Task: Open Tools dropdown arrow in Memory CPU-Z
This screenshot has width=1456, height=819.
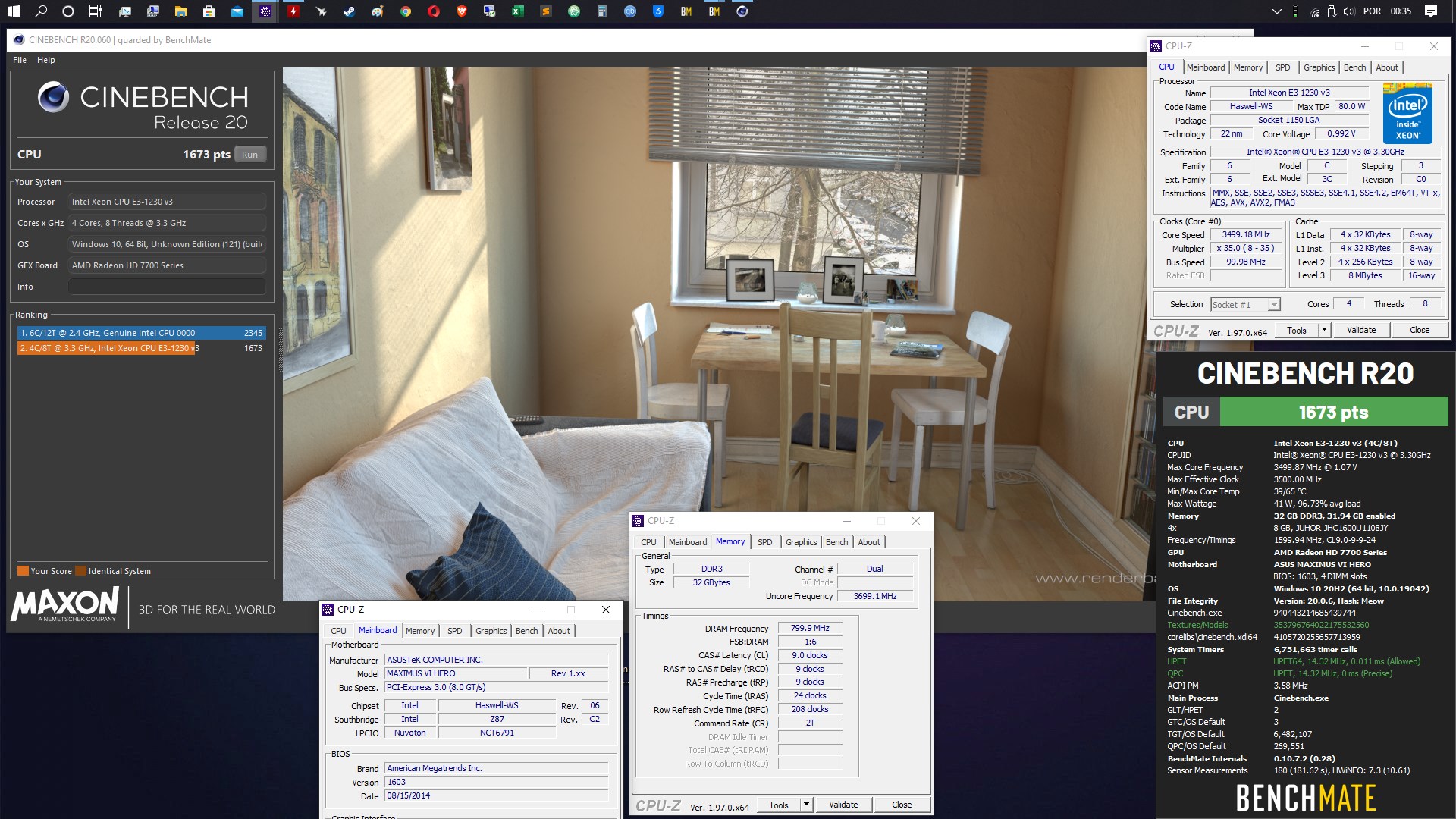Action: 806,805
